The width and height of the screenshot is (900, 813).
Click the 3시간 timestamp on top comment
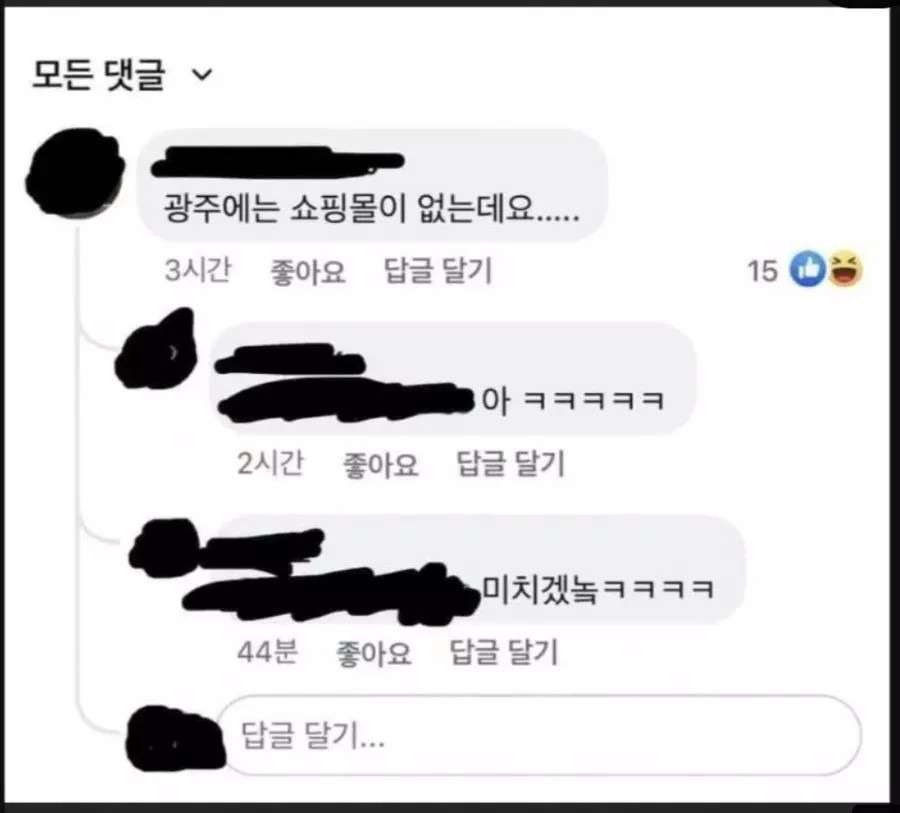point(197,270)
